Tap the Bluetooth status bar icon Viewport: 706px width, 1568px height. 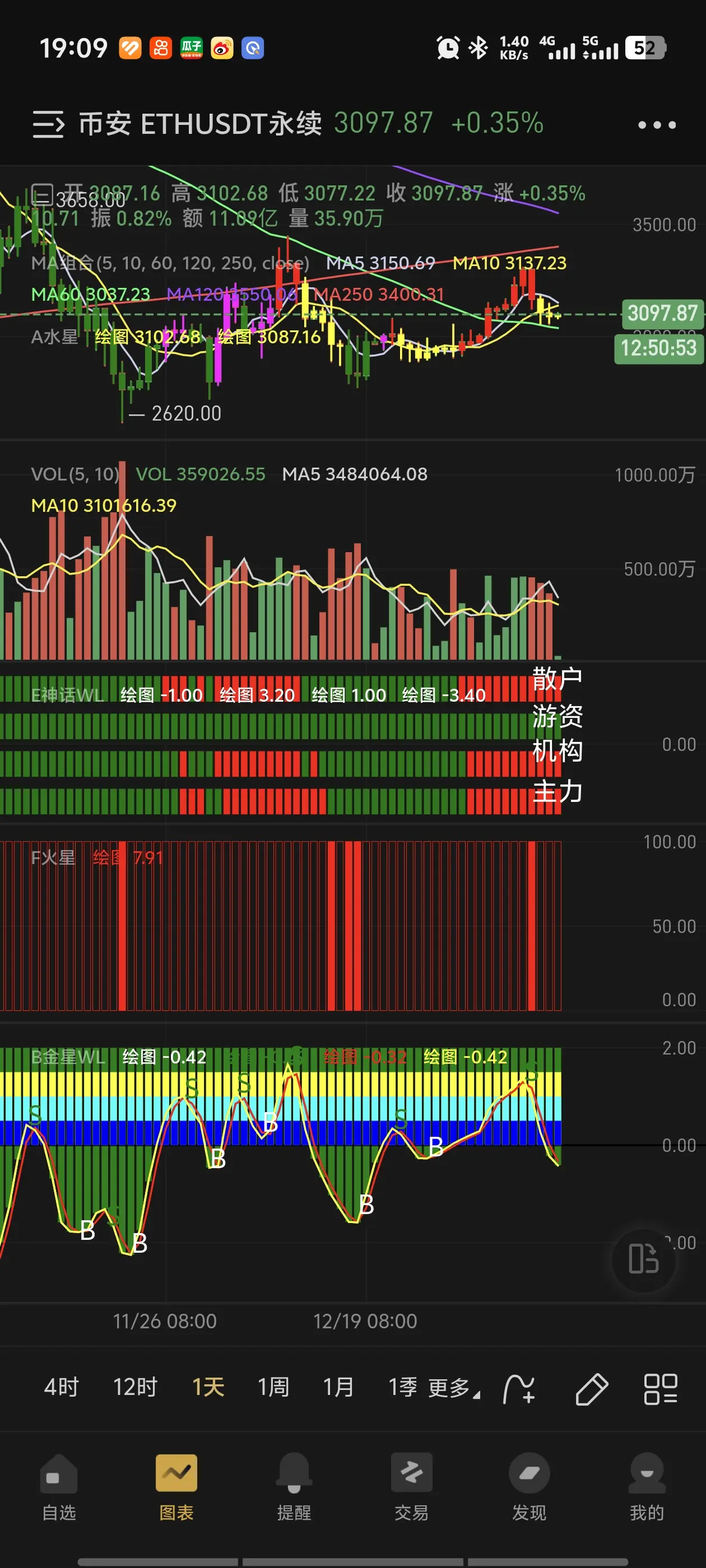[x=478, y=48]
